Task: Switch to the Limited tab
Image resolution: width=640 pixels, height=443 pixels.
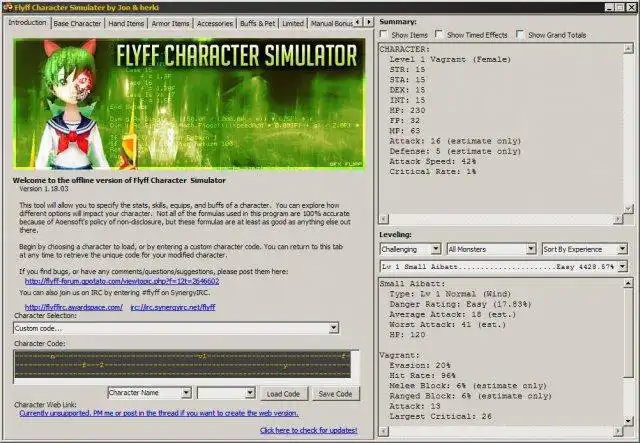Action: click(293, 24)
